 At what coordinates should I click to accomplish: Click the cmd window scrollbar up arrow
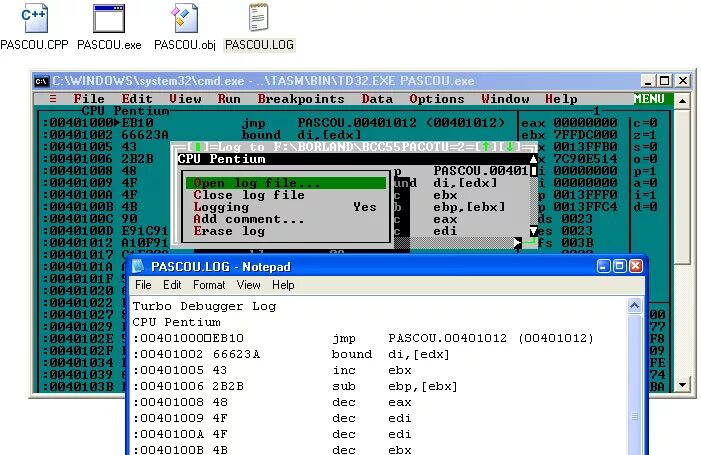pyautogui.click(x=682, y=101)
